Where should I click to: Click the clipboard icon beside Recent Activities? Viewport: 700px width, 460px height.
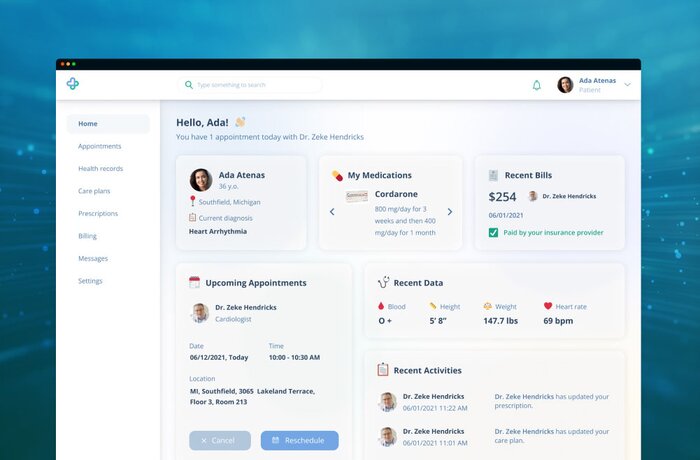click(383, 370)
